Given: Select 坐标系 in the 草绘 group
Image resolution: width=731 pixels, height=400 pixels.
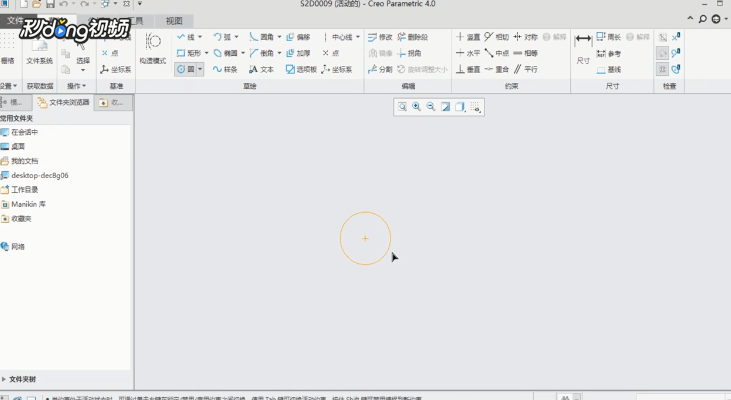Looking at the screenshot, I should (x=337, y=69).
